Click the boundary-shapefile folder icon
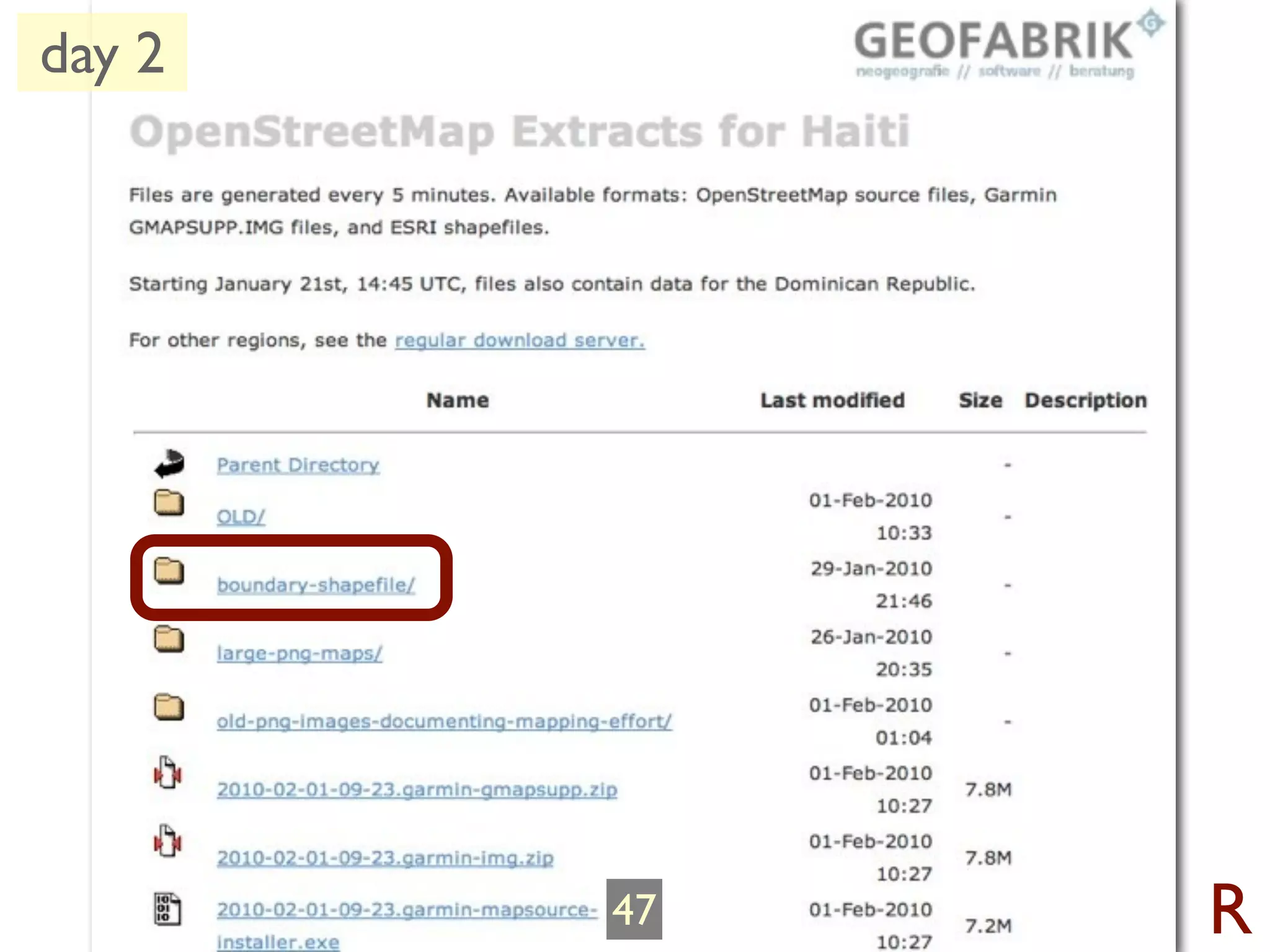Image resolution: width=1270 pixels, height=952 pixels. coord(169,571)
